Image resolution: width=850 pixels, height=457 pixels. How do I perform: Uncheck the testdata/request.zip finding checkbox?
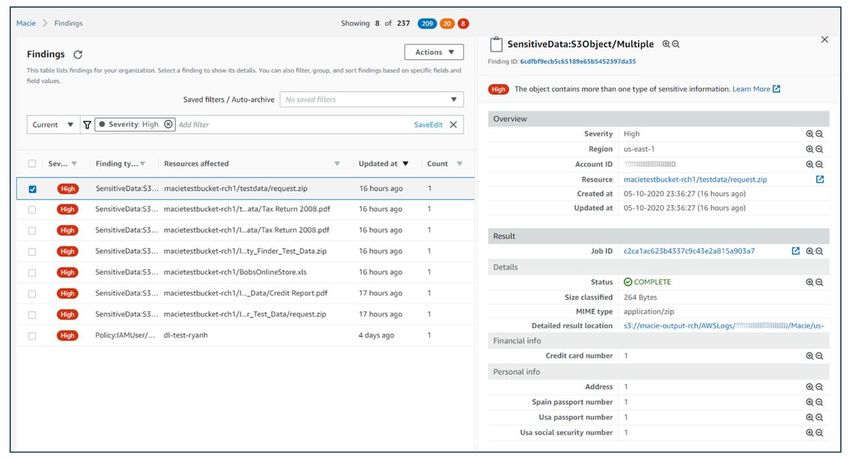tap(33, 188)
